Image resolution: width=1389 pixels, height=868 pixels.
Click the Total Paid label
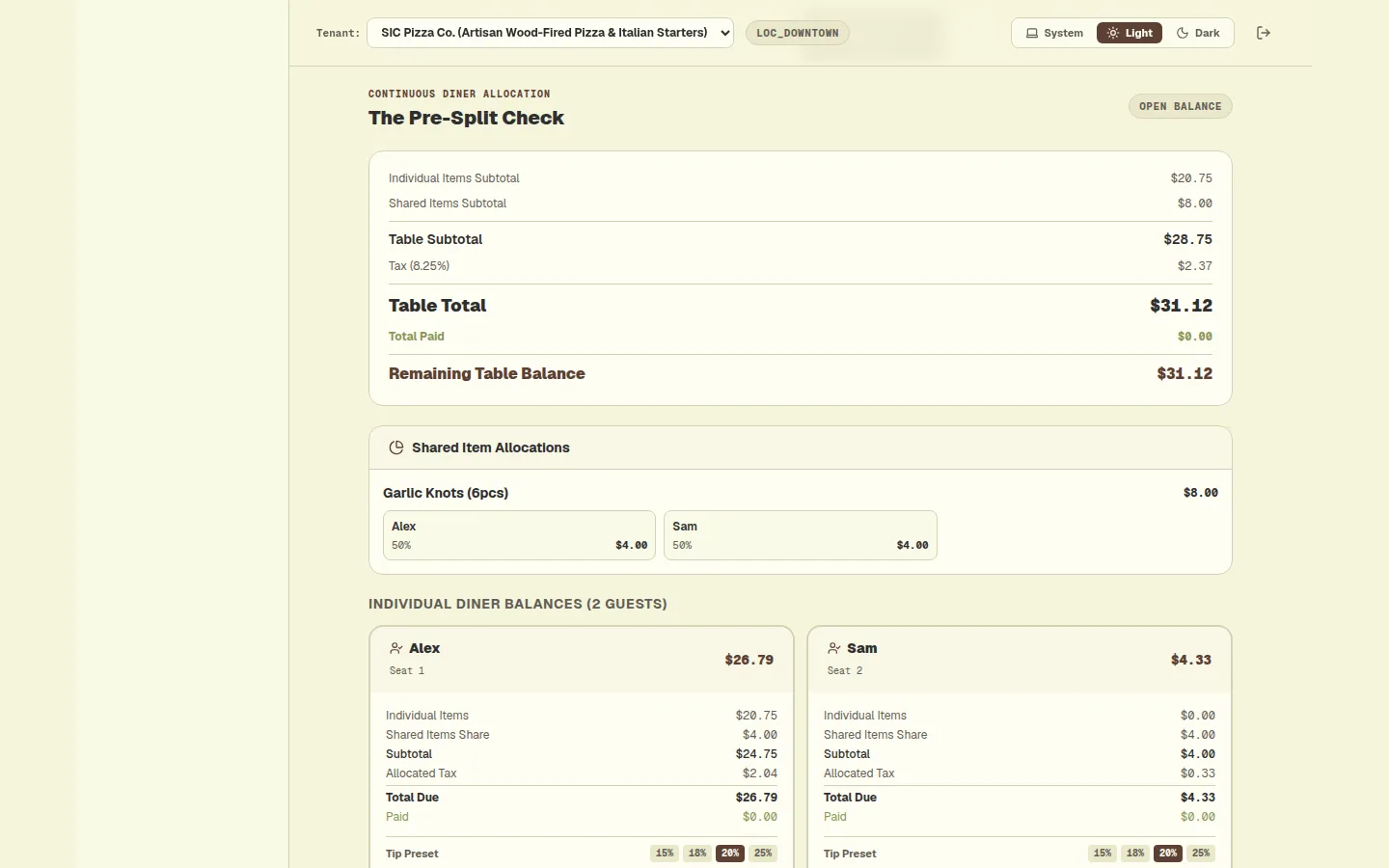[x=417, y=337]
